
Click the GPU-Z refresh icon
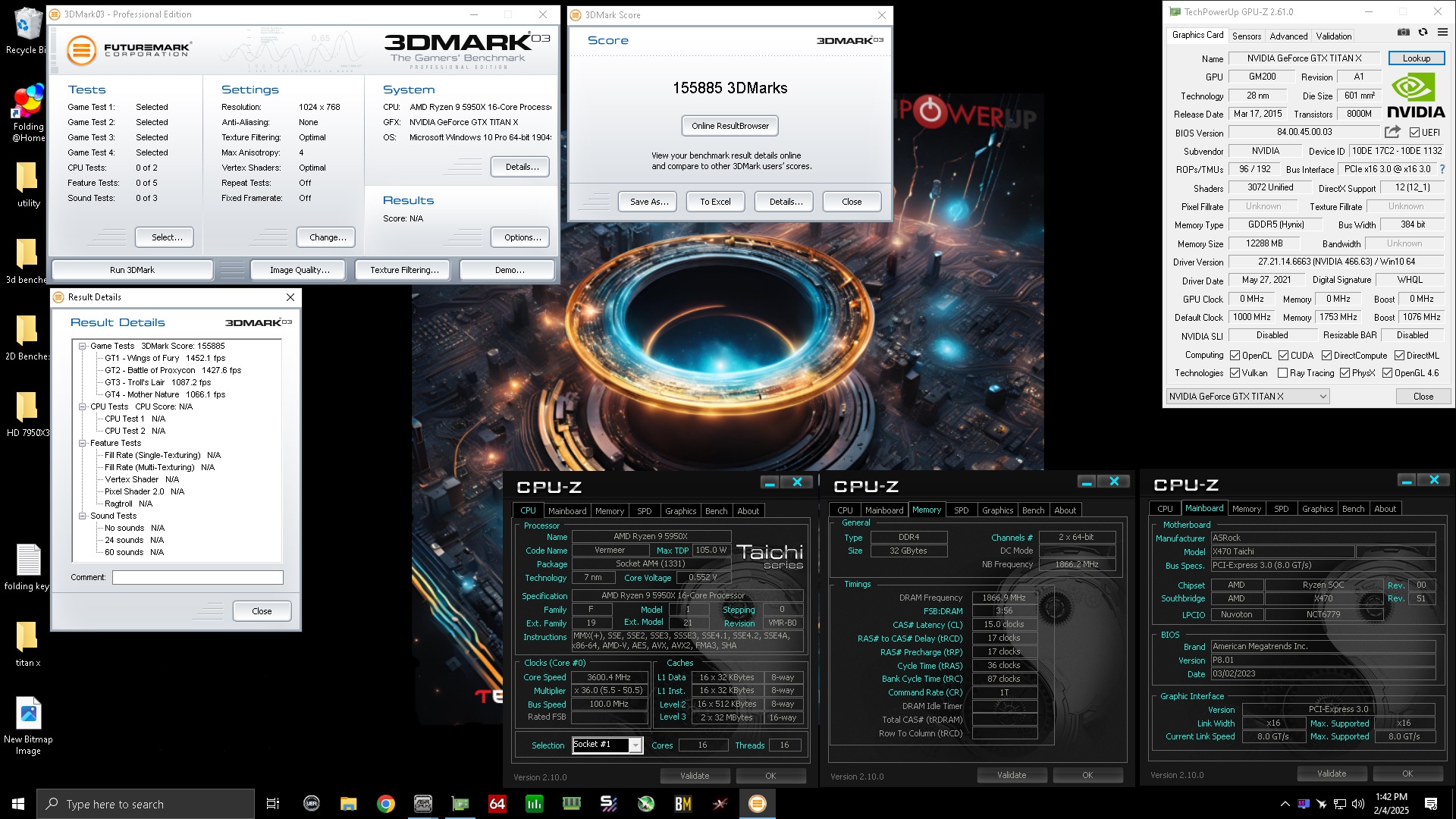(1423, 32)
